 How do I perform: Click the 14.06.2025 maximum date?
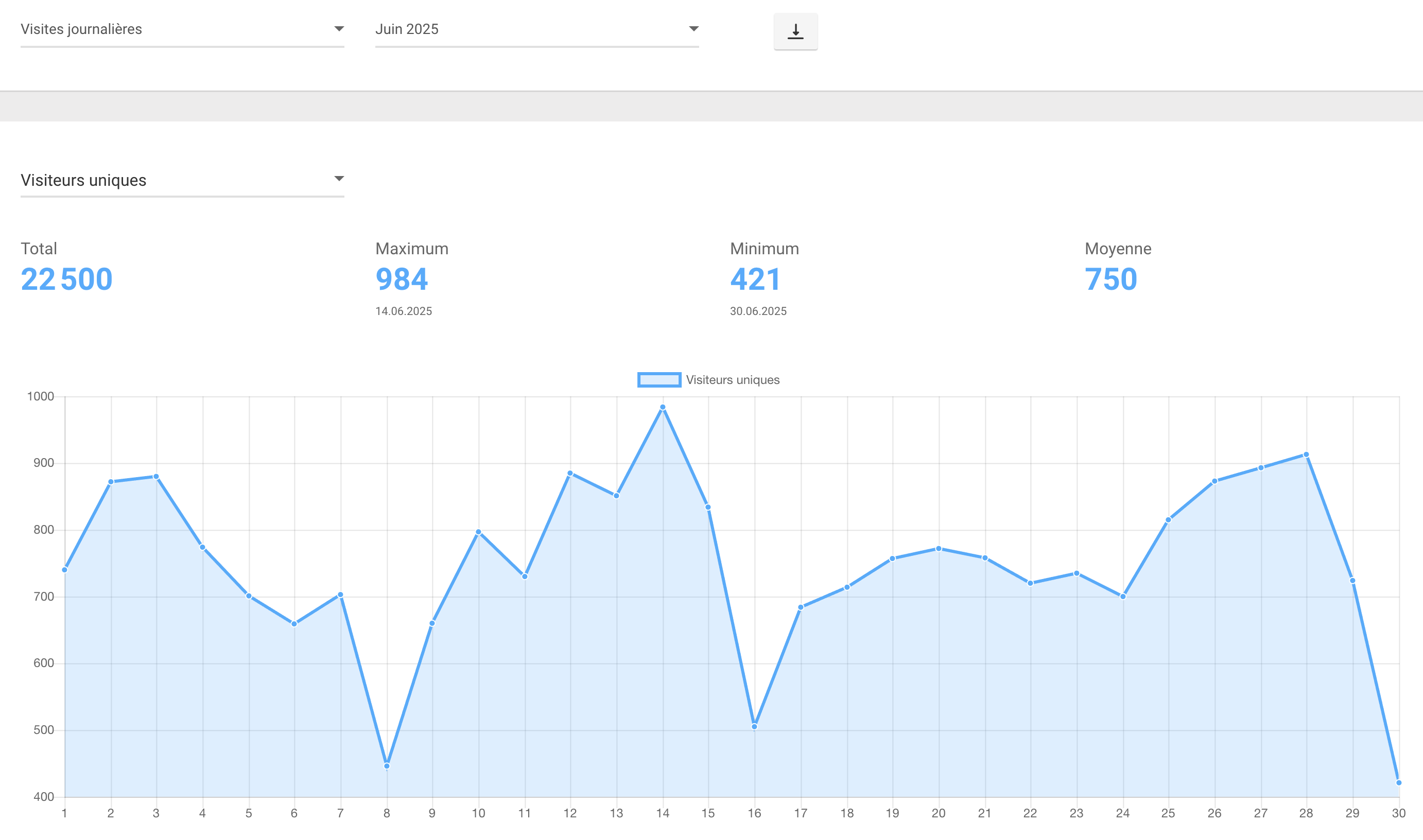pos(404,311)
